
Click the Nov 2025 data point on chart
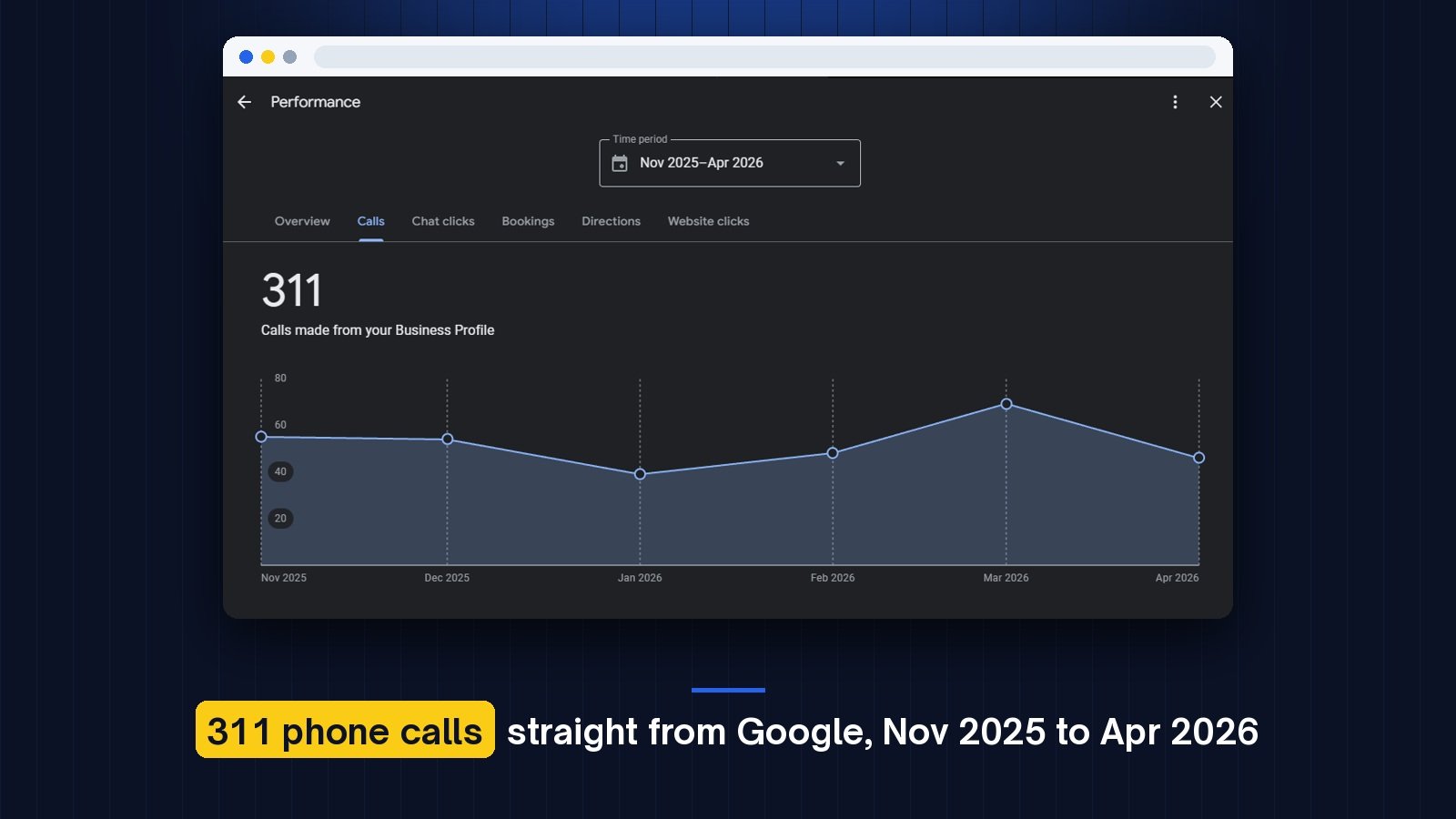click(x=261, y=437)
